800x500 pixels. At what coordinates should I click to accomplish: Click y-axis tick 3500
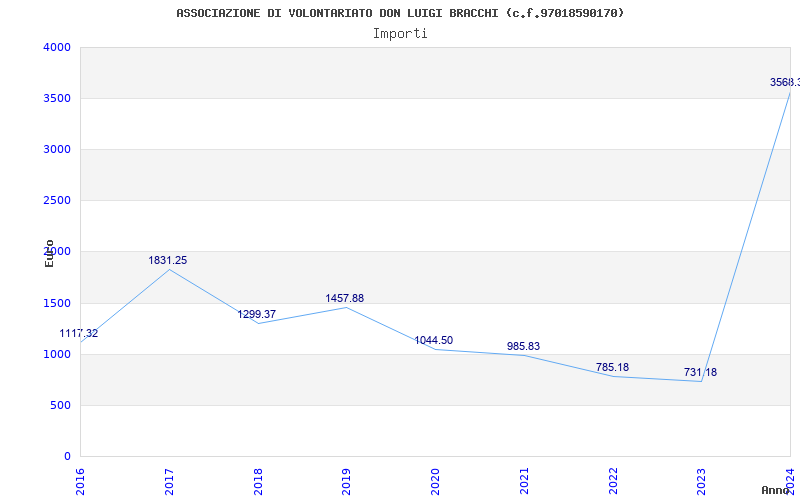57,98
